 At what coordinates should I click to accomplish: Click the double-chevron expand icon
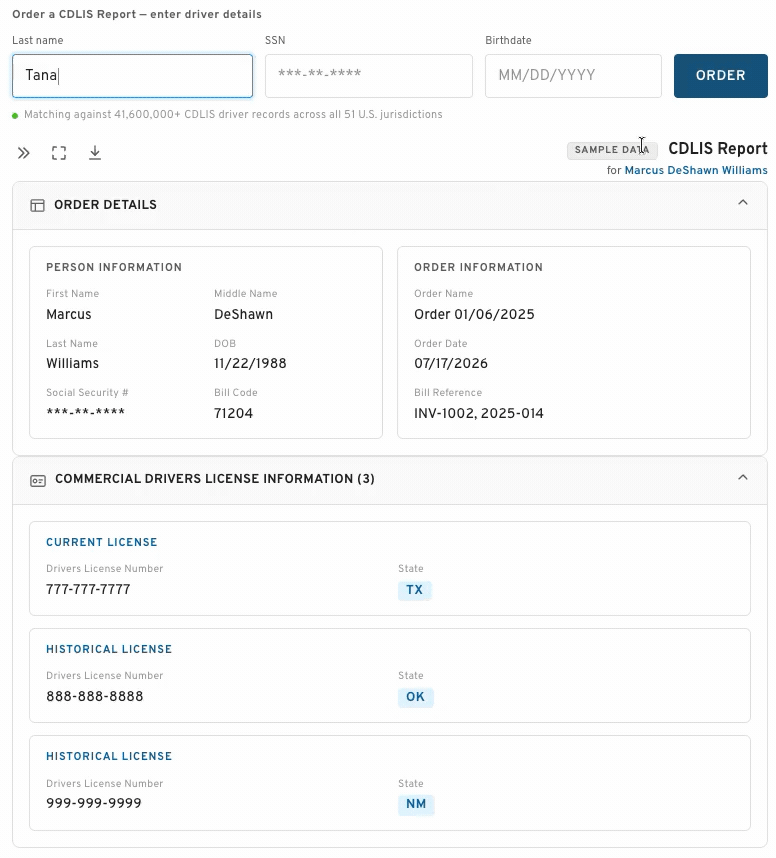point(24,153)
